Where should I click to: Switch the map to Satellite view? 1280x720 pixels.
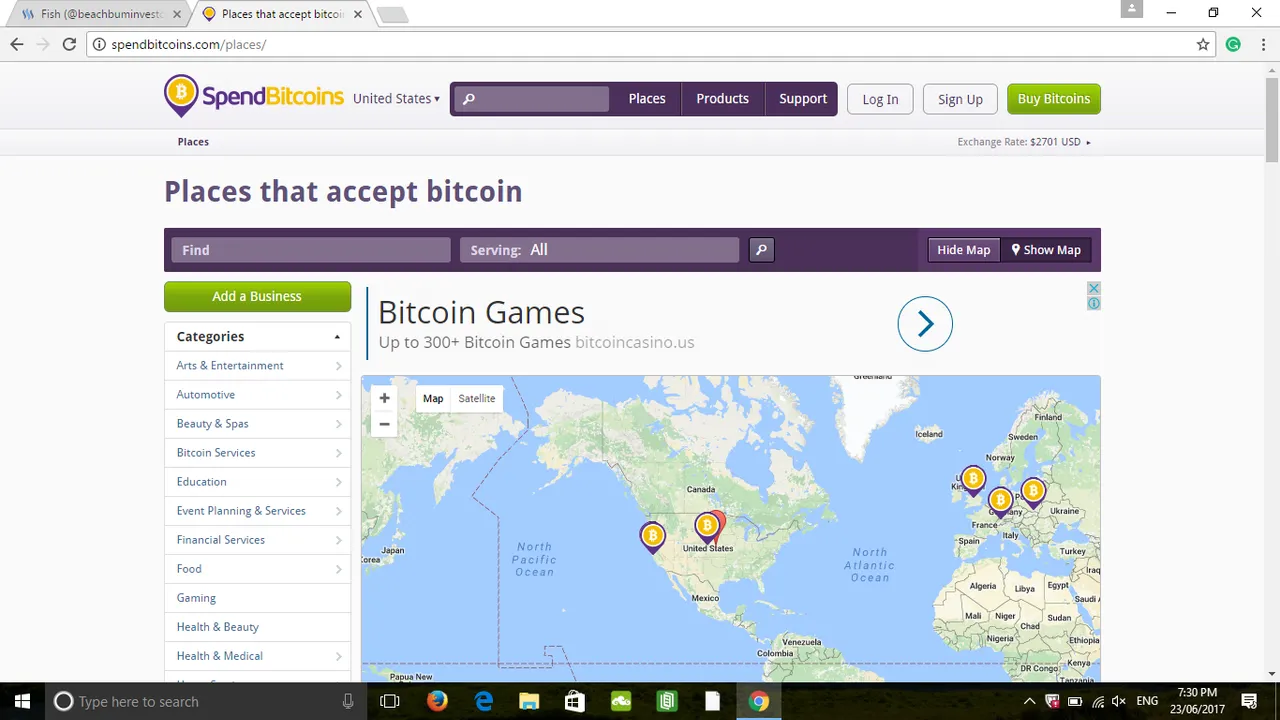pos(477,398)
